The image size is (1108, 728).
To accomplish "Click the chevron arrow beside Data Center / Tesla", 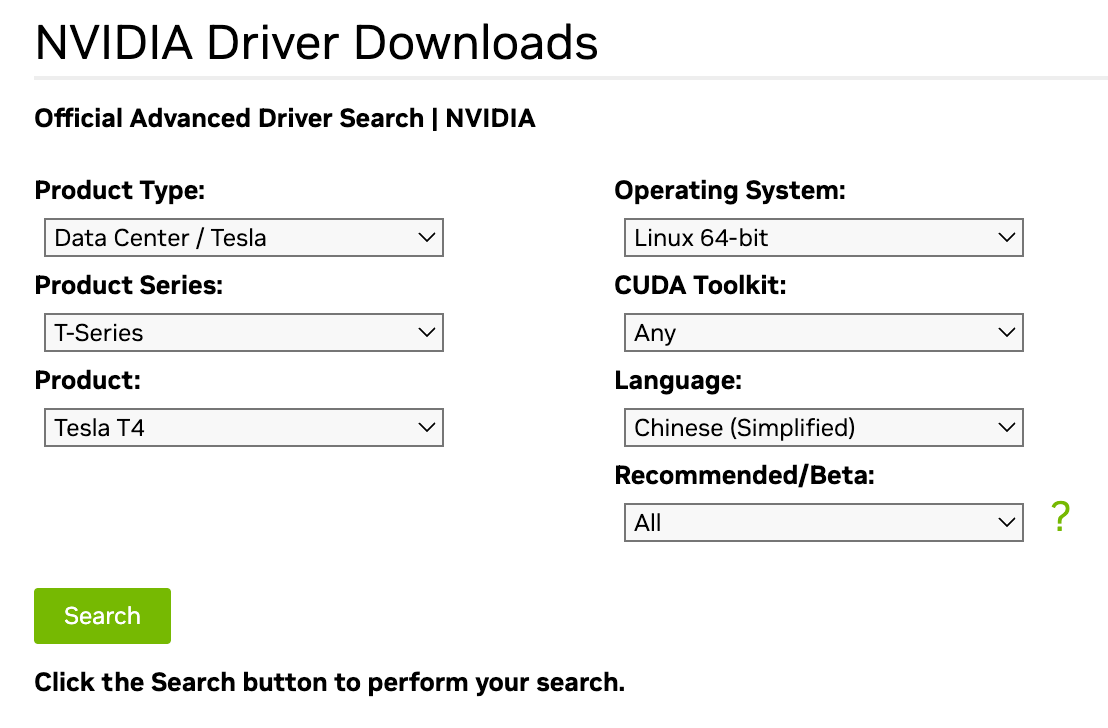I will 427,238.
